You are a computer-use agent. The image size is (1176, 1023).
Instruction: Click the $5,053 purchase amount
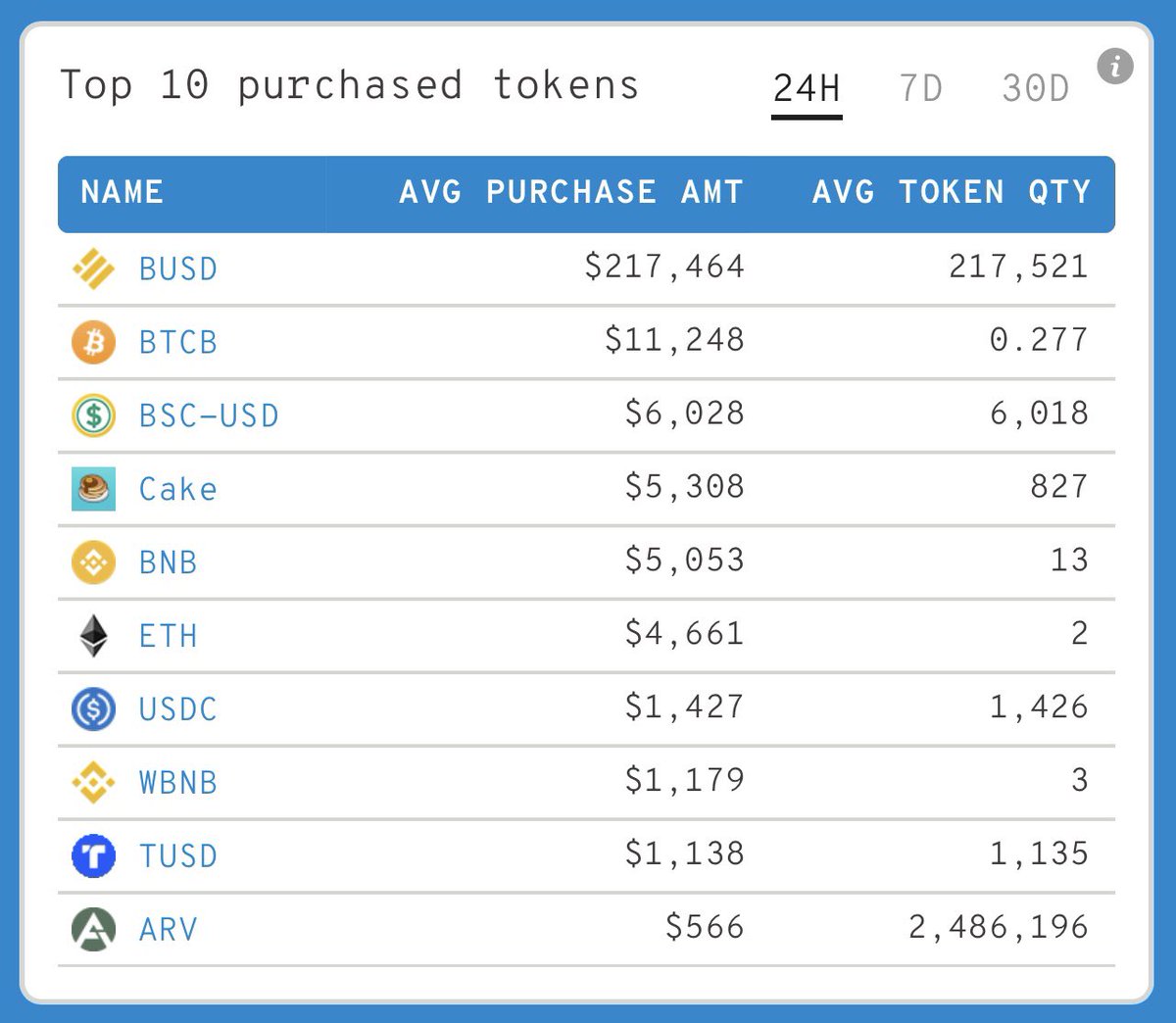coord(684,560)
